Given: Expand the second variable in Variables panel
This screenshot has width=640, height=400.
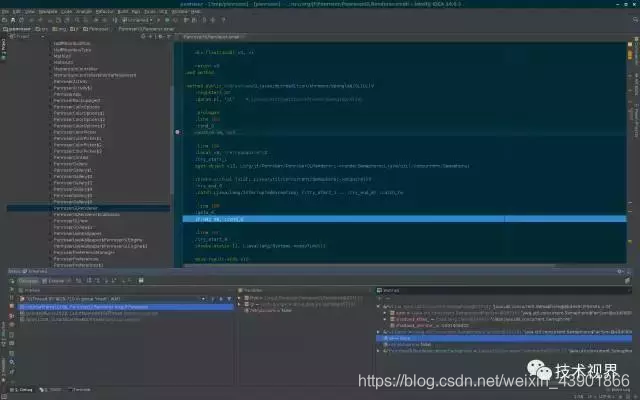Looking at the screenshot, I should click(x=240, y=304).
